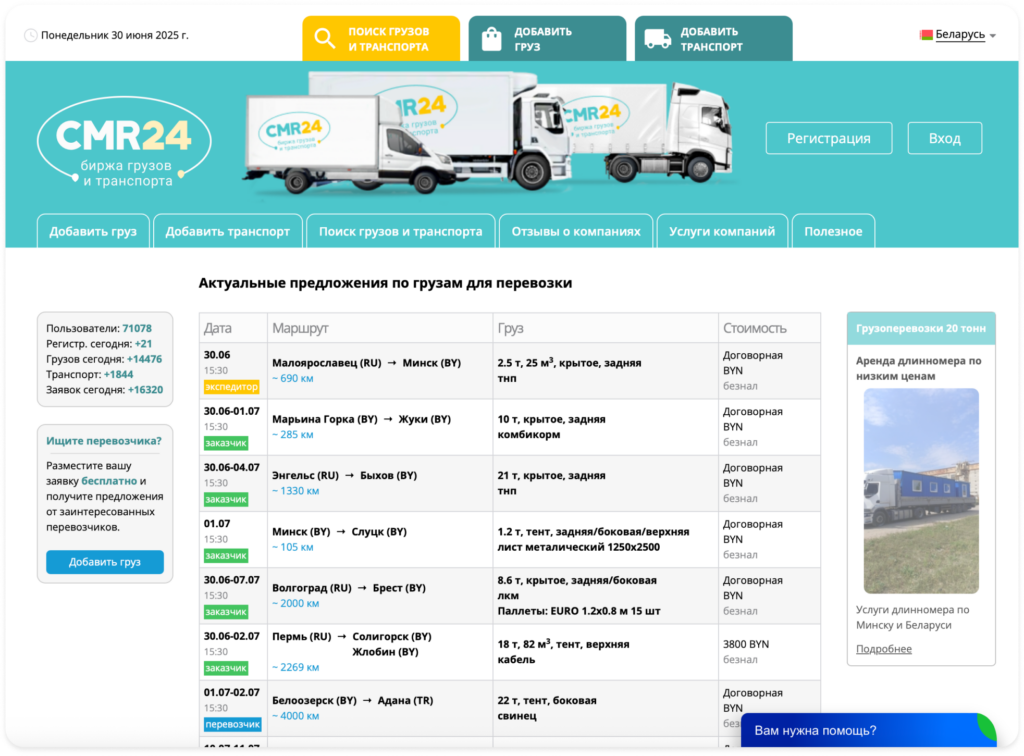The width and height of the screenshot is (1024, 756).
Task: Select the Полезное tab
Action: pos(833,231)
